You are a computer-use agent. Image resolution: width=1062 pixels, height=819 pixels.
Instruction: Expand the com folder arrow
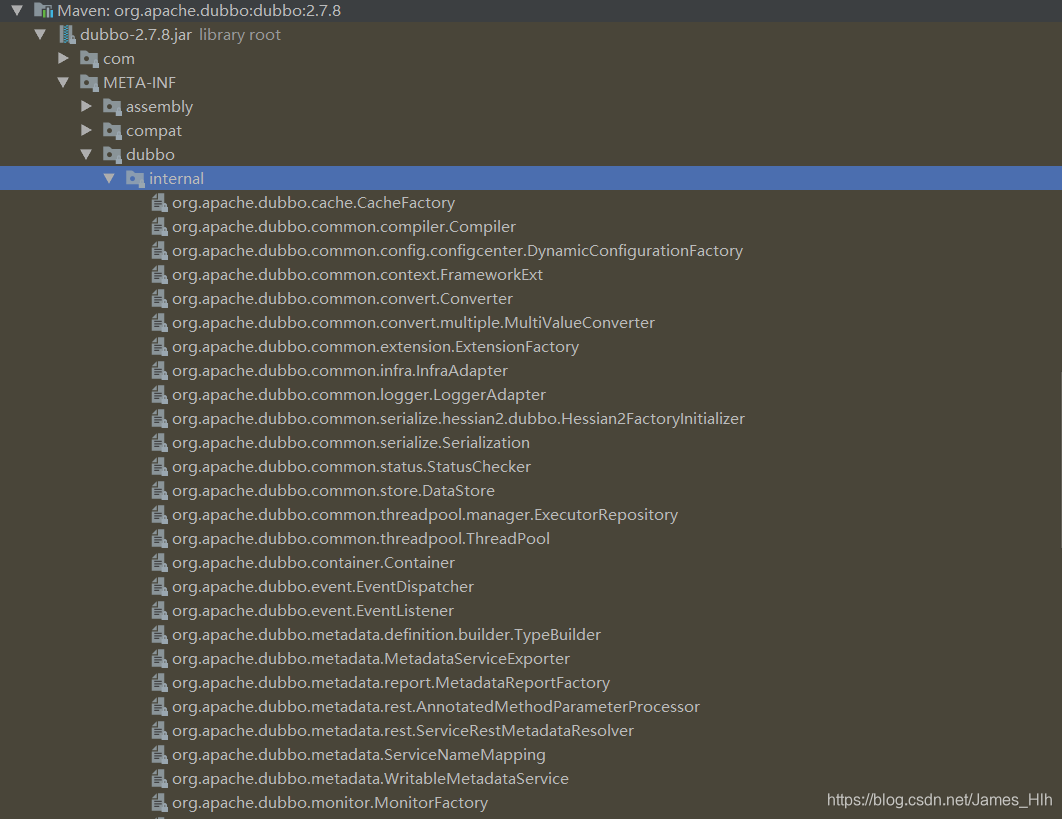(64, 58)
